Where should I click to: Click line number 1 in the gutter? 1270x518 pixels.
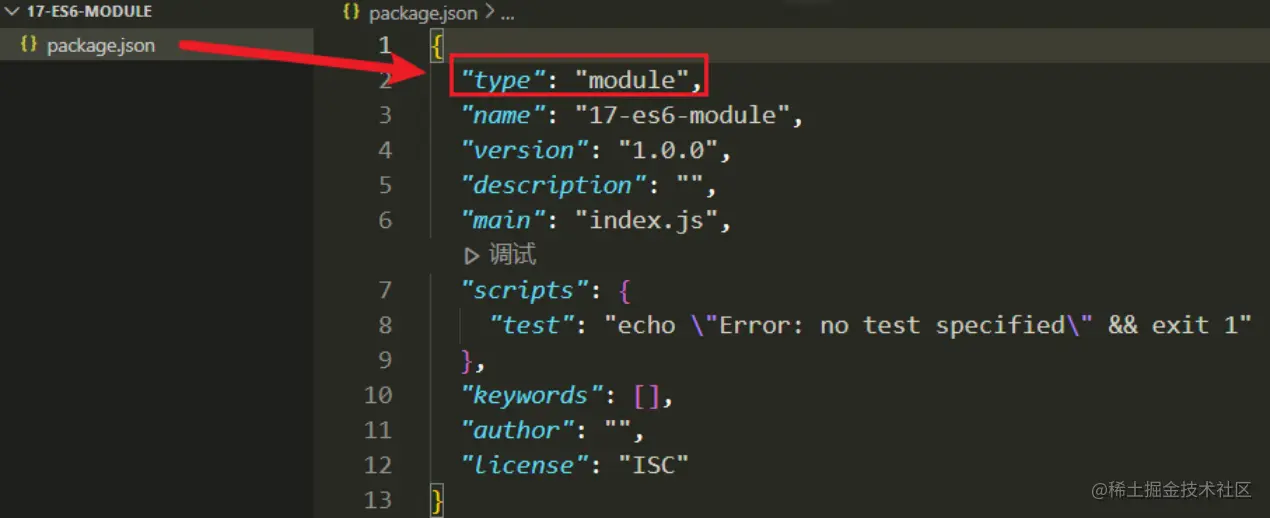point(386,46)
